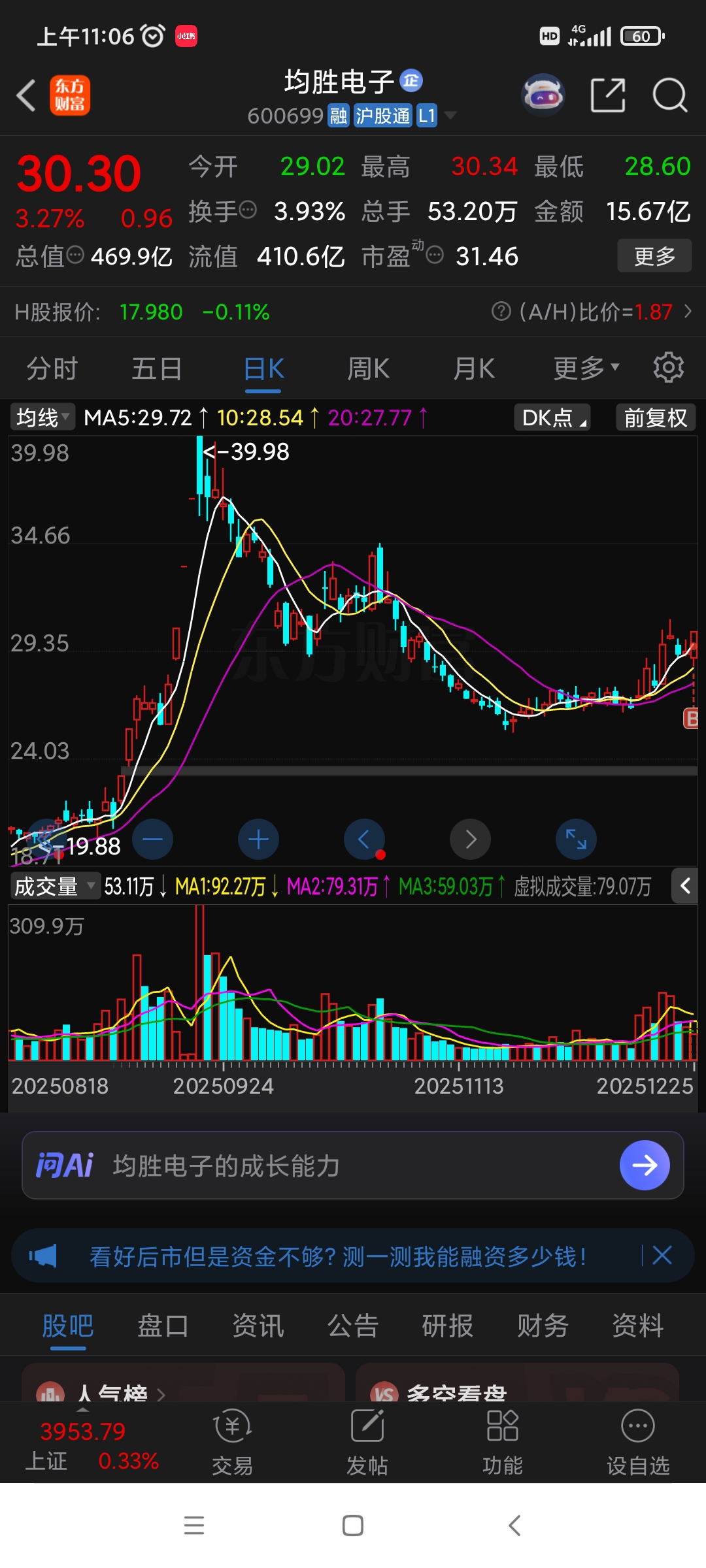Tap the 多空看盘 card
The height and width of the screenshot is (1568, 706).
[x=517, y=1384]
